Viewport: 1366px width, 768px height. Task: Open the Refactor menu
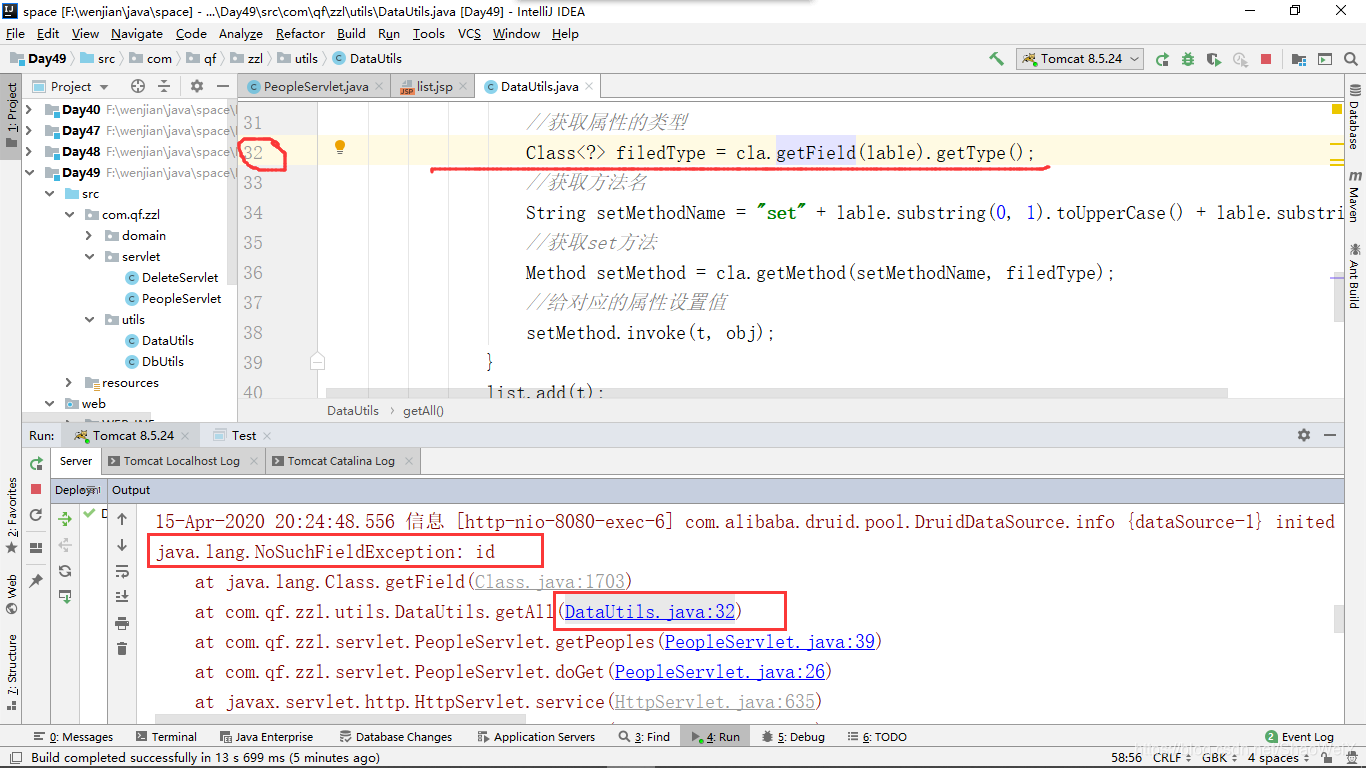point(300,34)
